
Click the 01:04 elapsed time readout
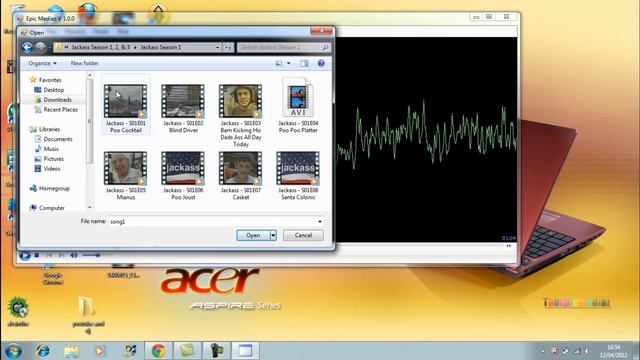point(509,238)
